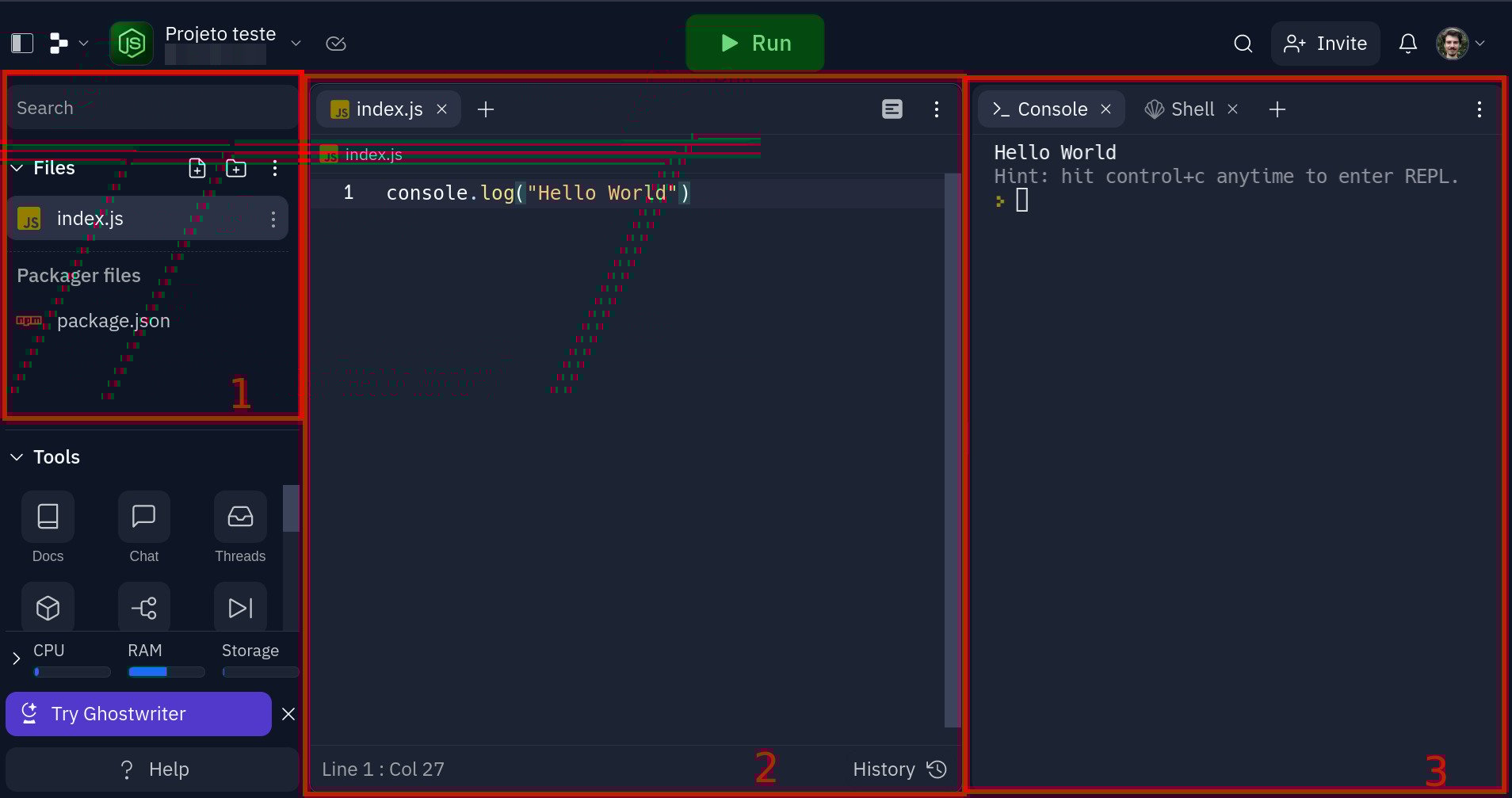
Task: Click code line 1 in editor
Action: tap(538, 193)
